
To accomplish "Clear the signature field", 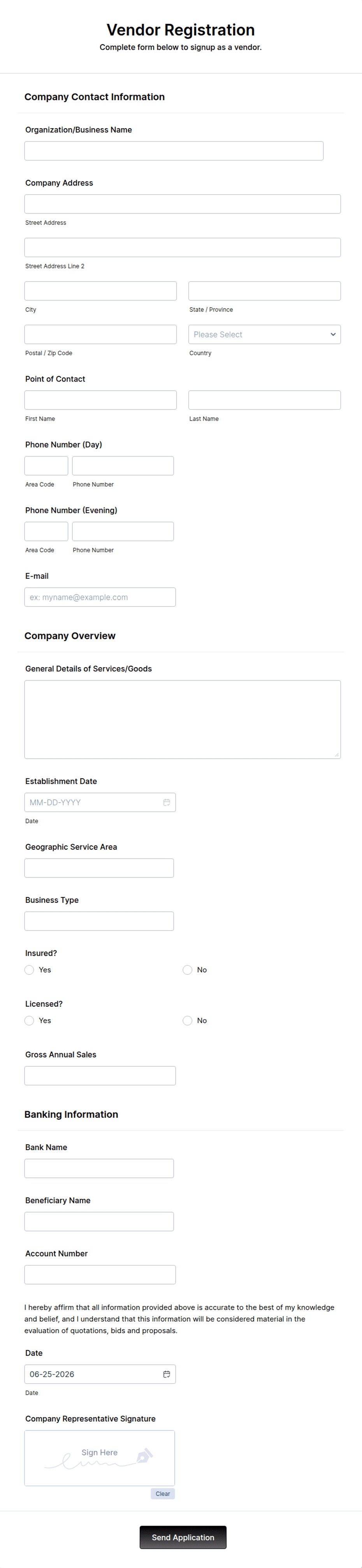I will 163,1493.
